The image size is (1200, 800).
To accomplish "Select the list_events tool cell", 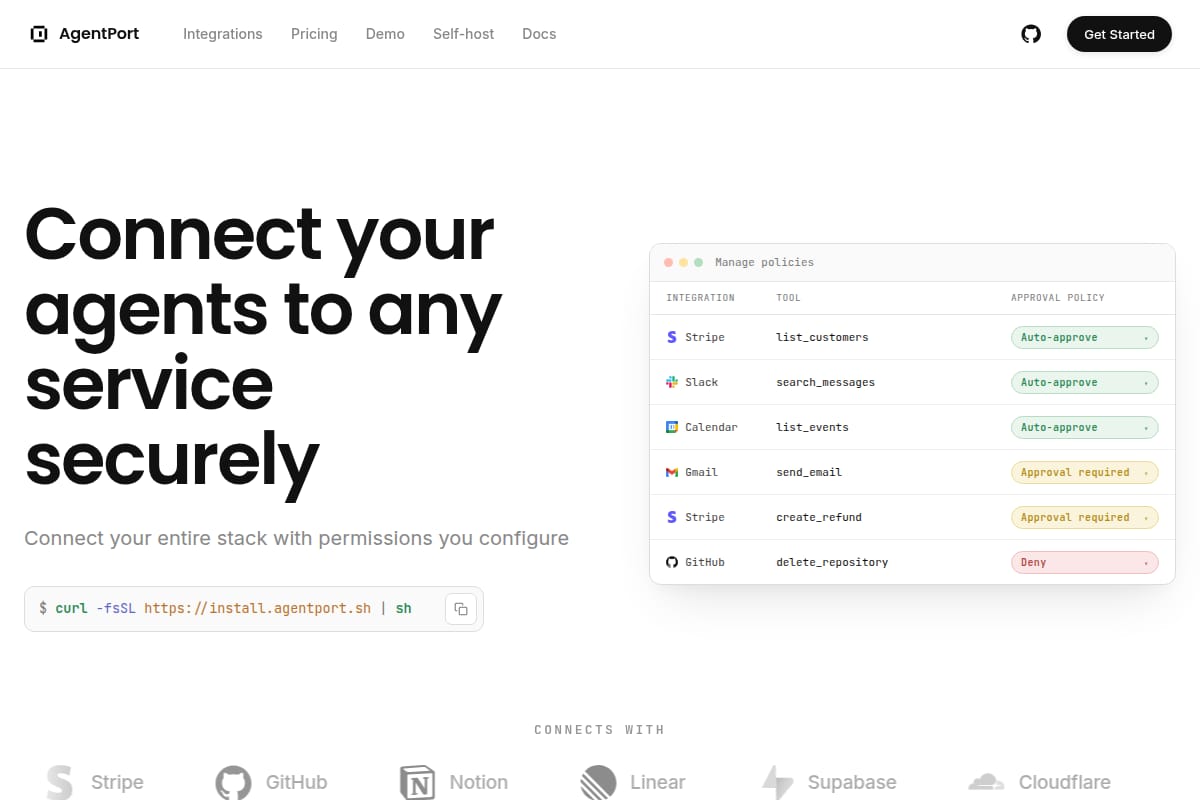I will pyautogui.click(x=812, y=427).
